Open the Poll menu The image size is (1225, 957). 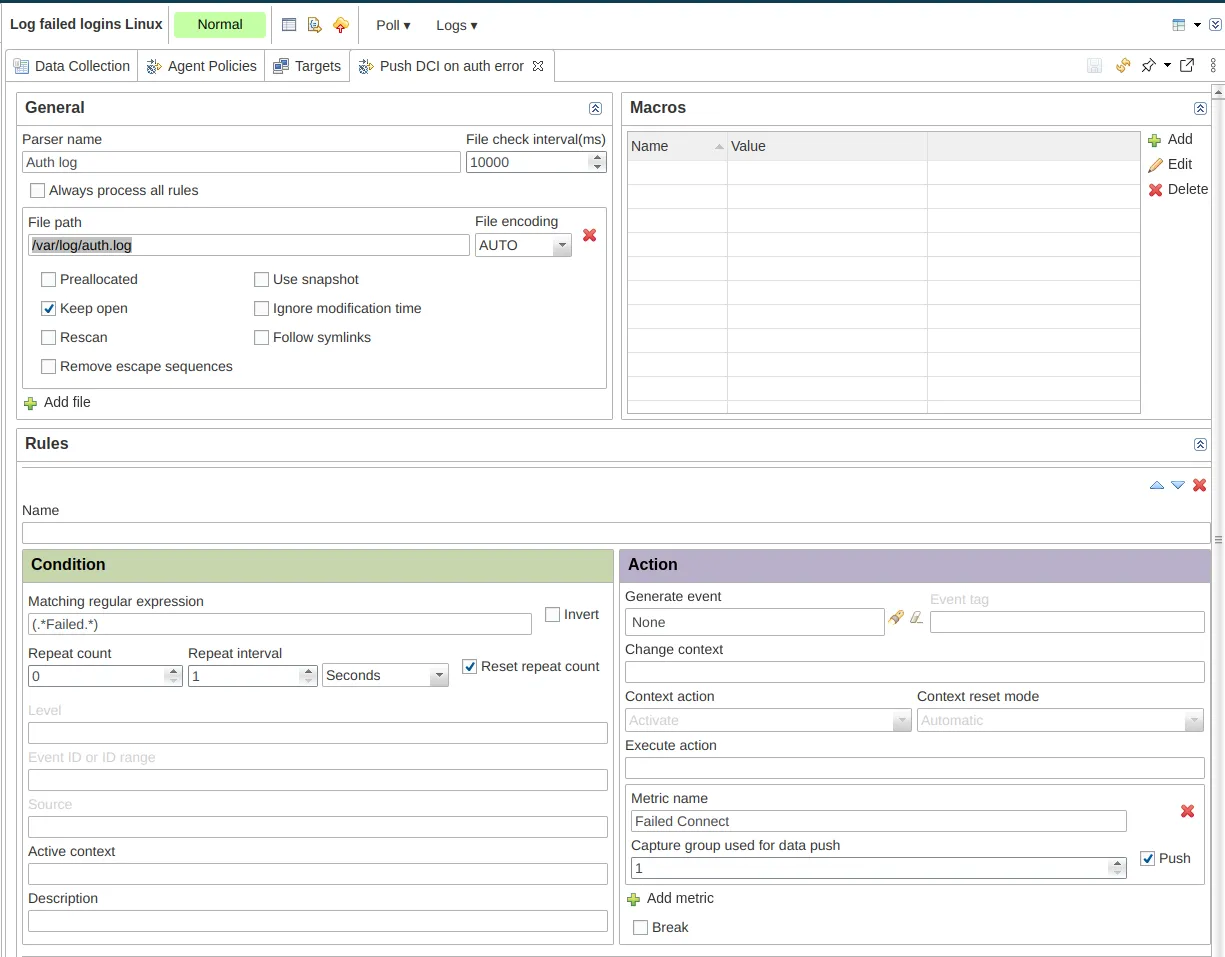pos(392,25)
